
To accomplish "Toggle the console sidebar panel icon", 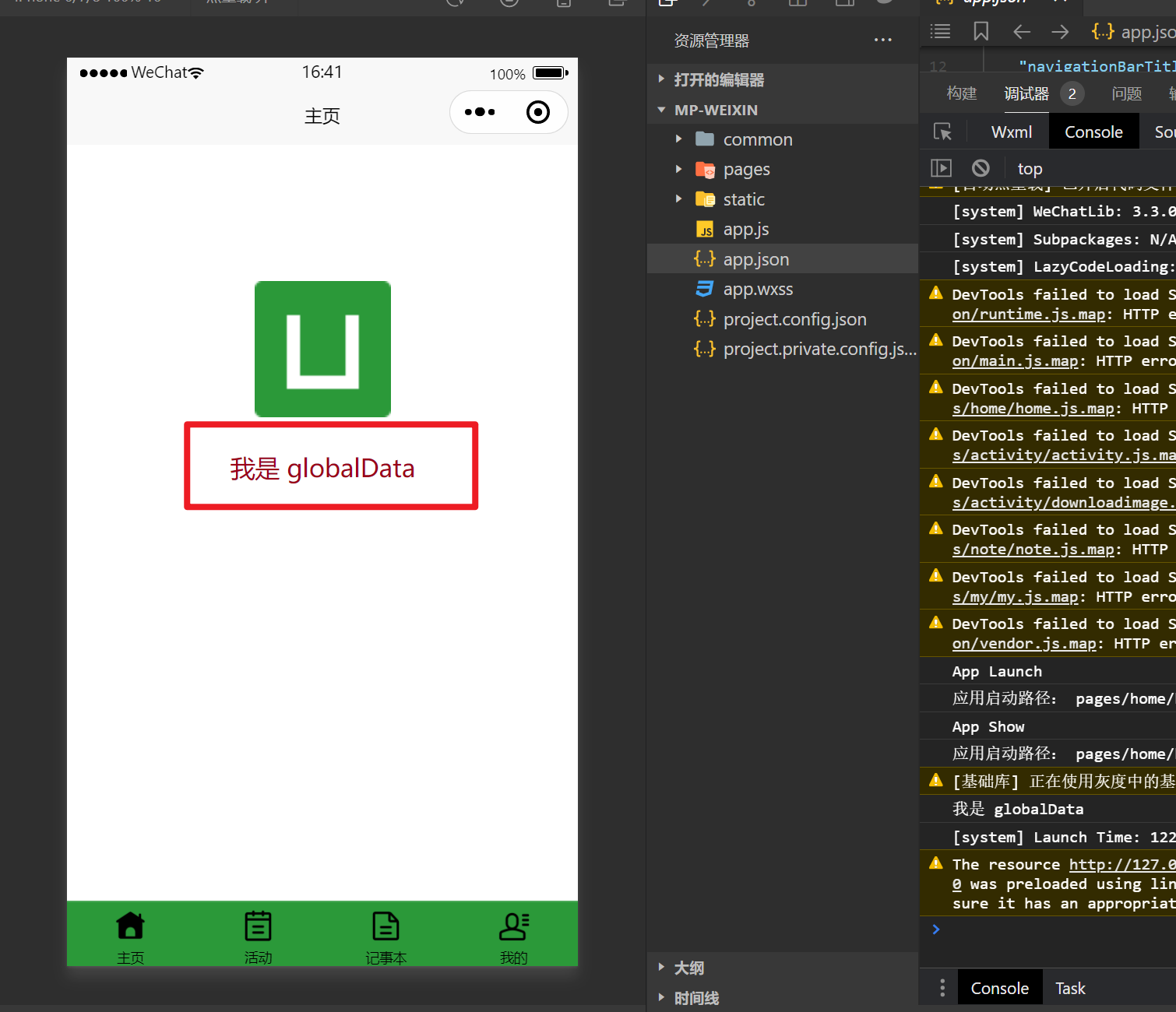I will [941, 168].
